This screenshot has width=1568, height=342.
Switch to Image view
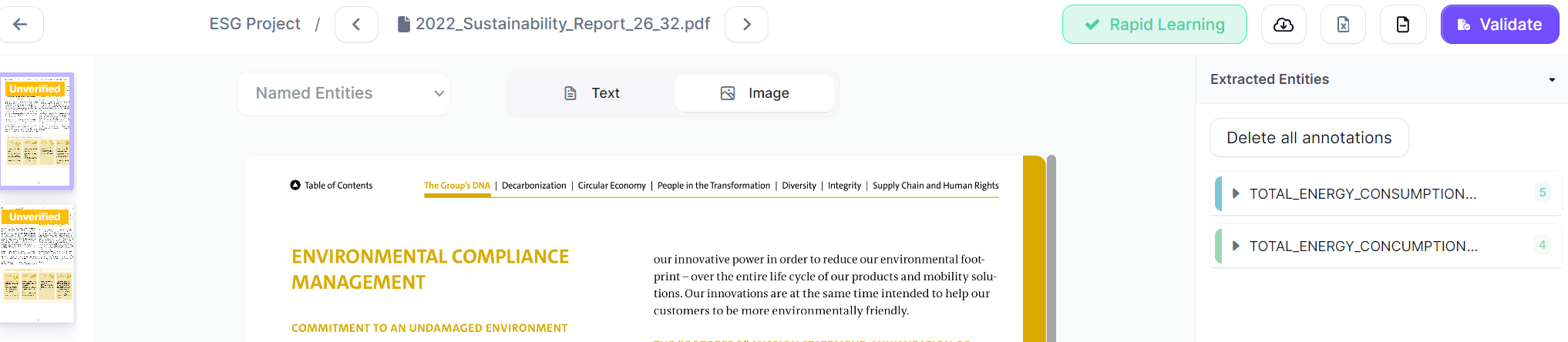(755, 93)
